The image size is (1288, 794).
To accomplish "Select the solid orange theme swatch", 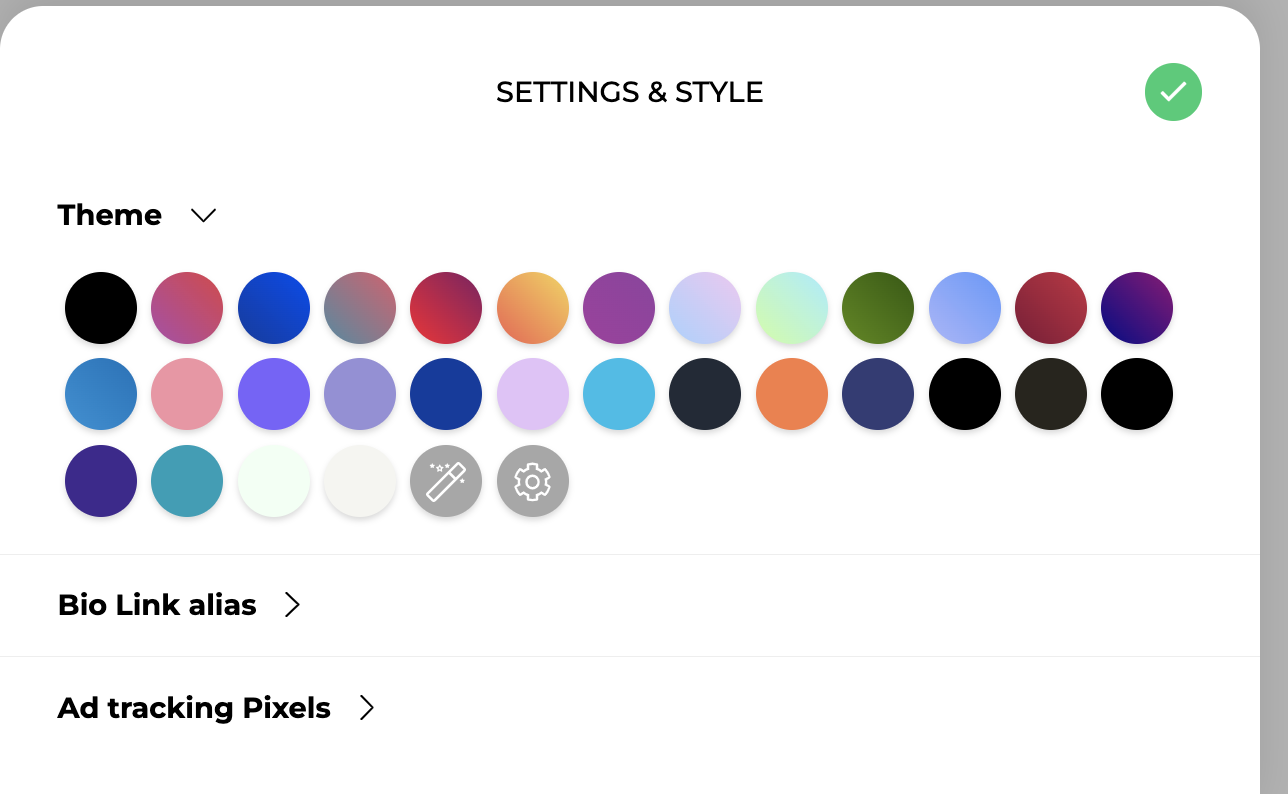I will (791, 394).
